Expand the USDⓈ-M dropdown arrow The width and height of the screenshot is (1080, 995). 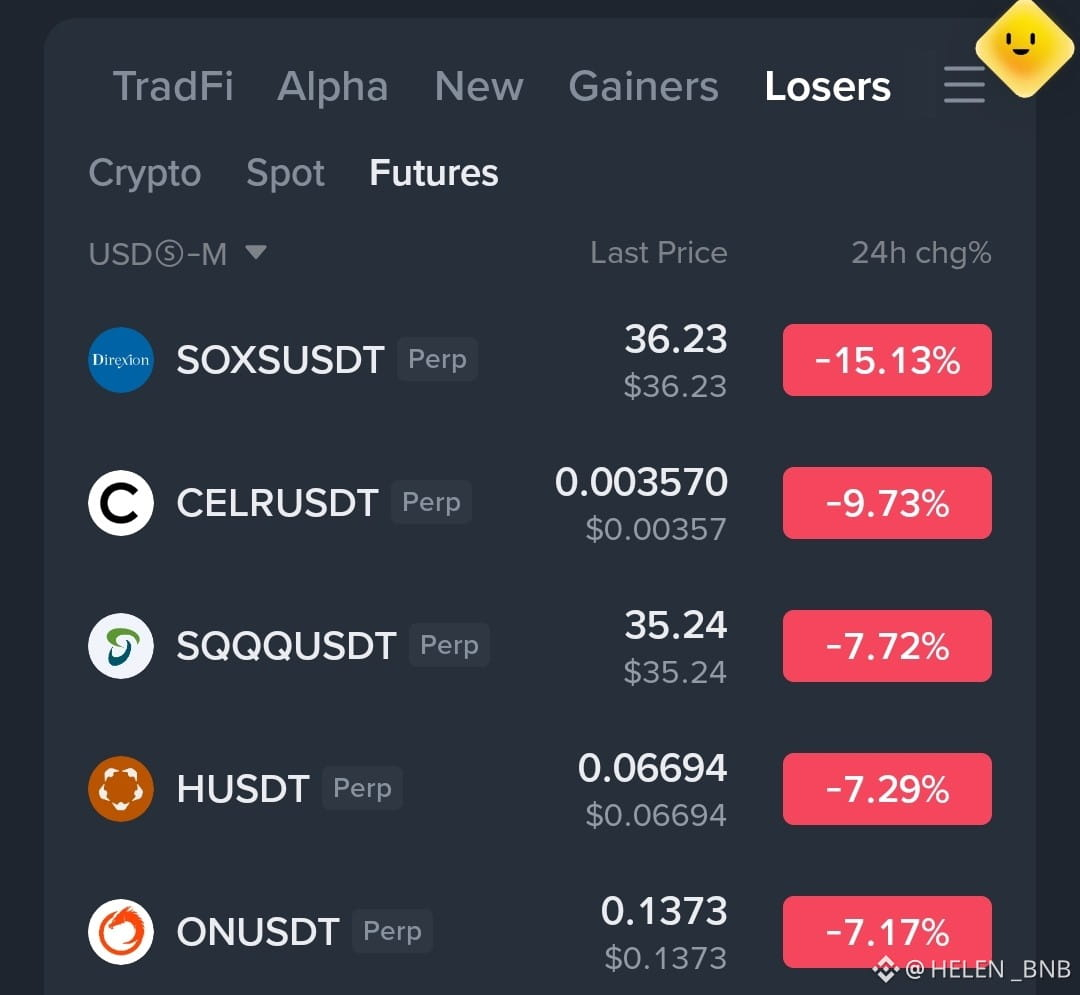pyautogui.click(x=256, y=253)
